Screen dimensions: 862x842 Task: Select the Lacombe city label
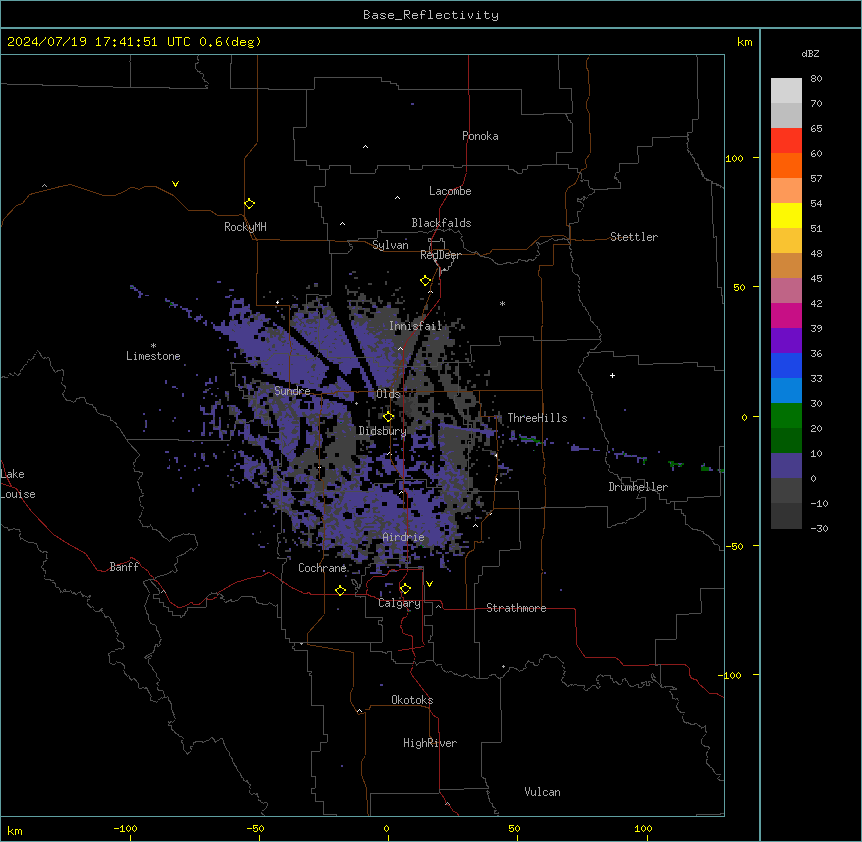[x=450, y=191]
